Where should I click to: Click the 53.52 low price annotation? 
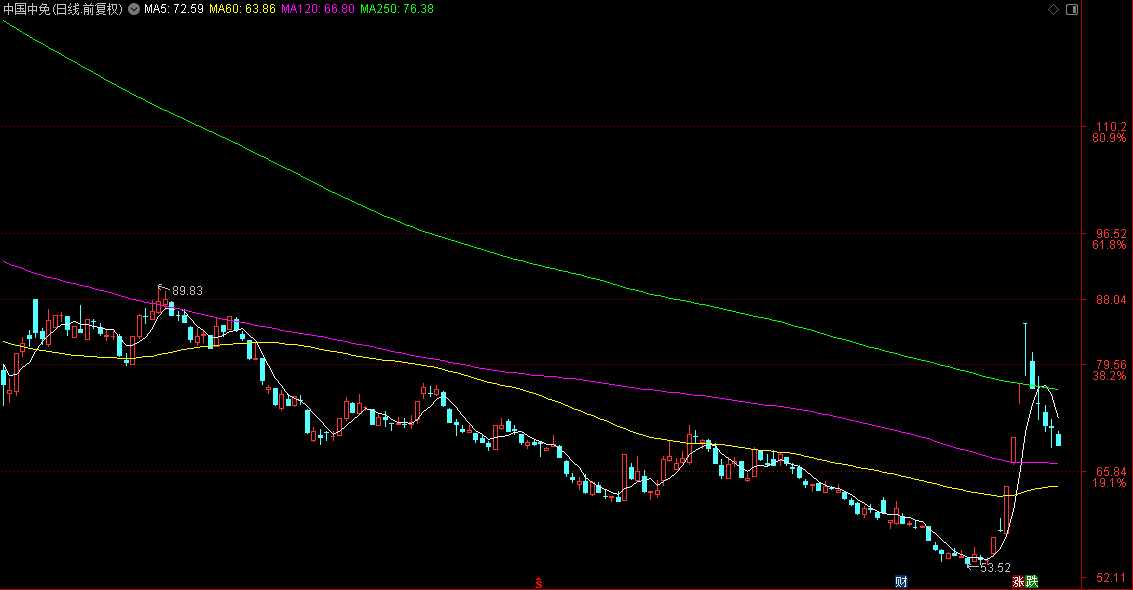[995, 568]
